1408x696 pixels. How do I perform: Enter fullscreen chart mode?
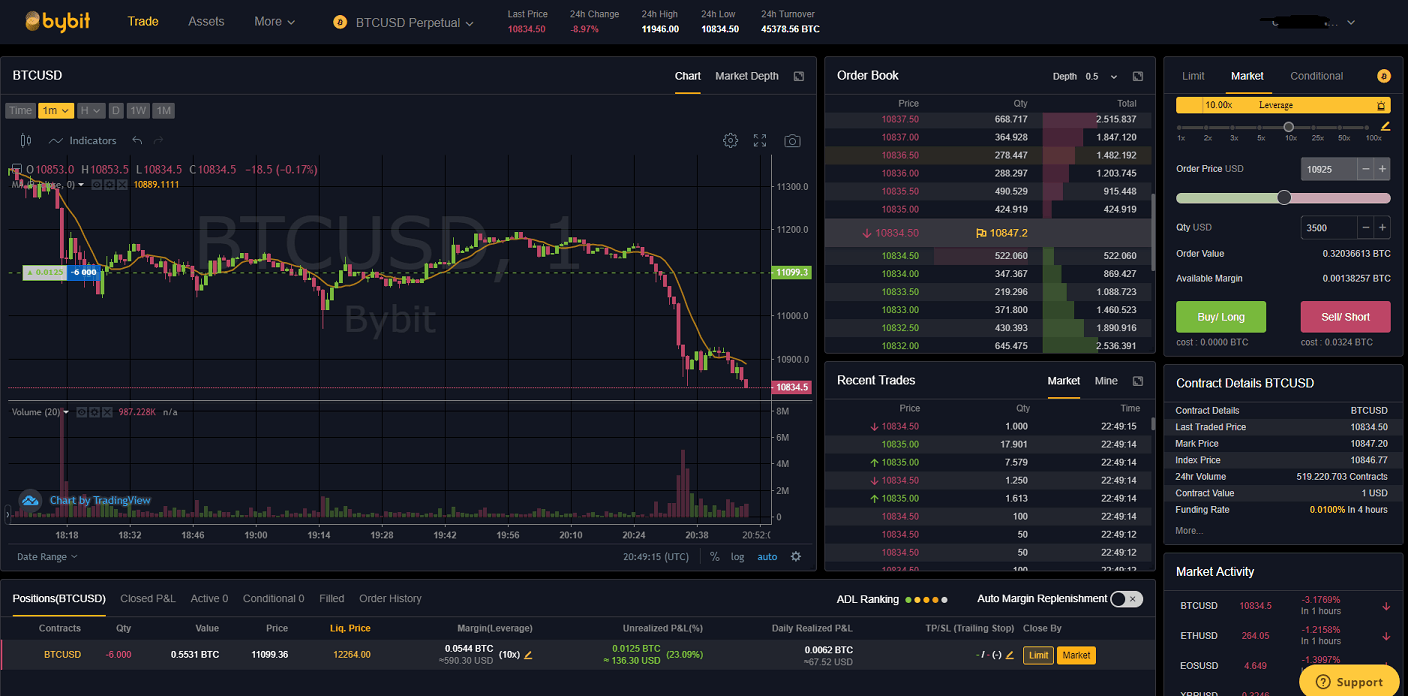tap(760, 141)
